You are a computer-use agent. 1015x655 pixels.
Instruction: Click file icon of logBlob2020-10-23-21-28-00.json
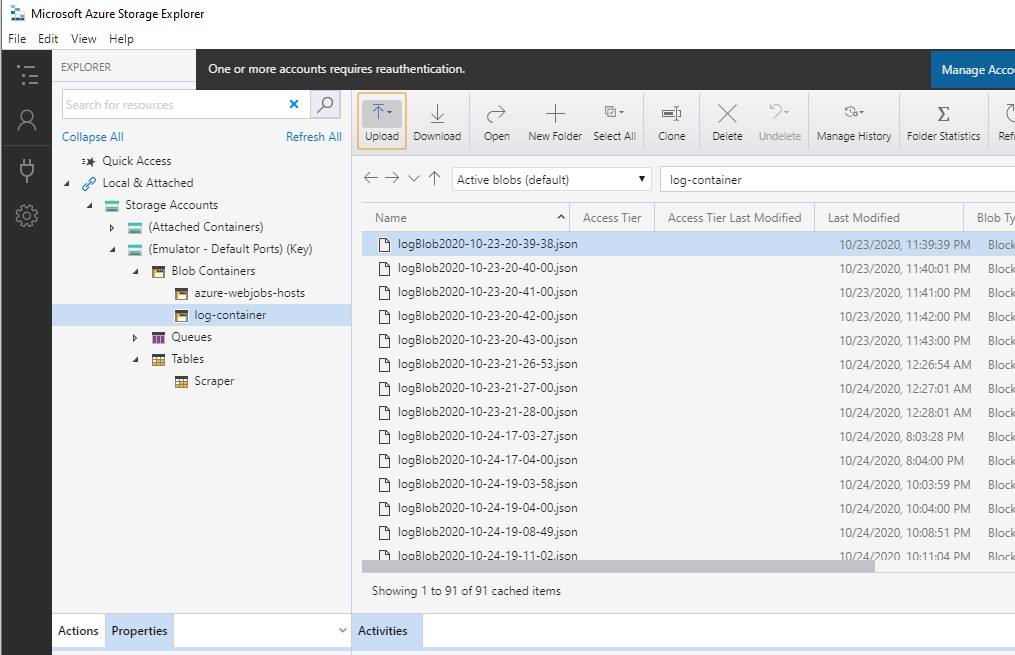point(385,412)
